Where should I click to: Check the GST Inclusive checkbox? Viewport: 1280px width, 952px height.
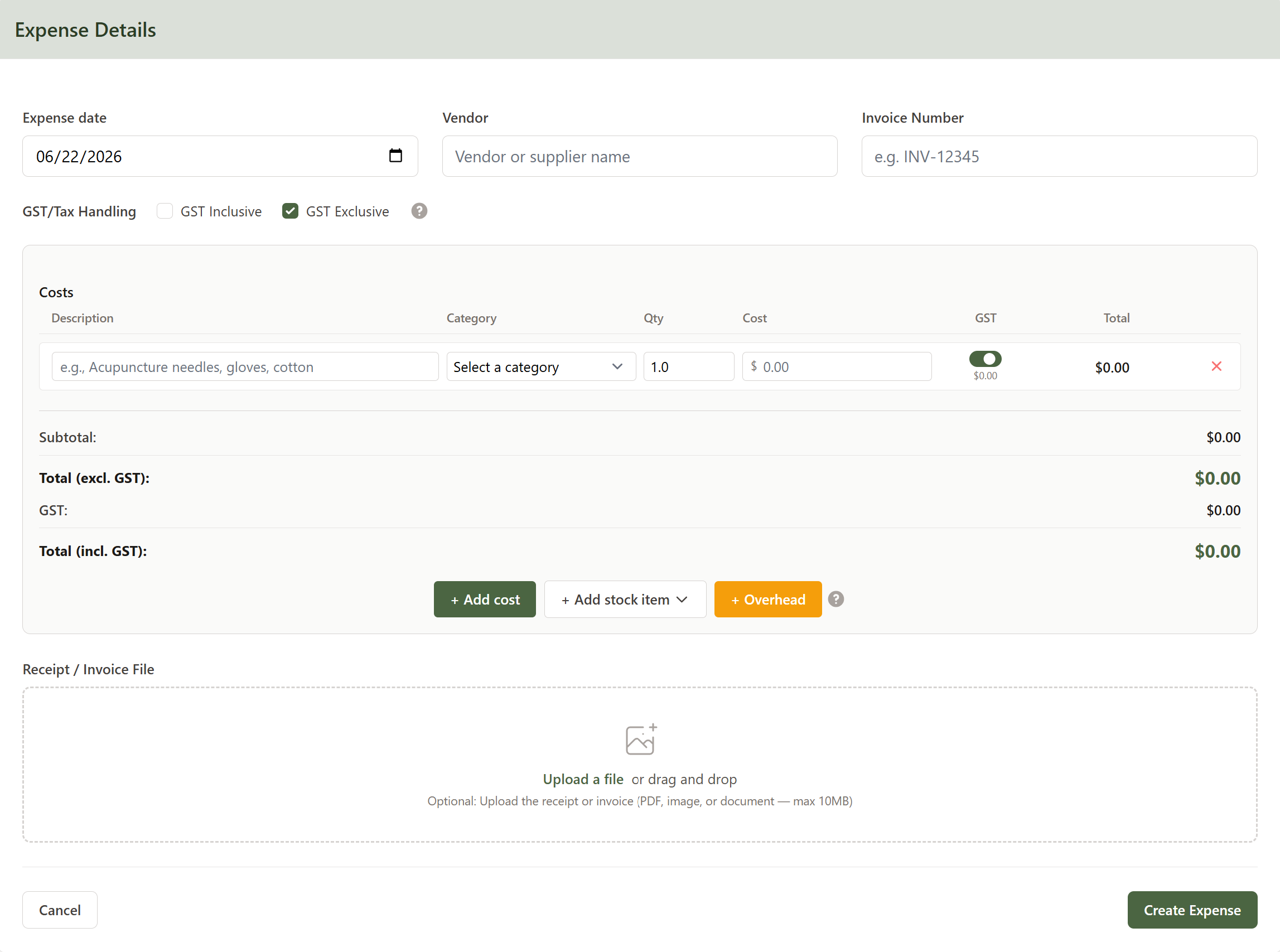[x=165, y=211]
